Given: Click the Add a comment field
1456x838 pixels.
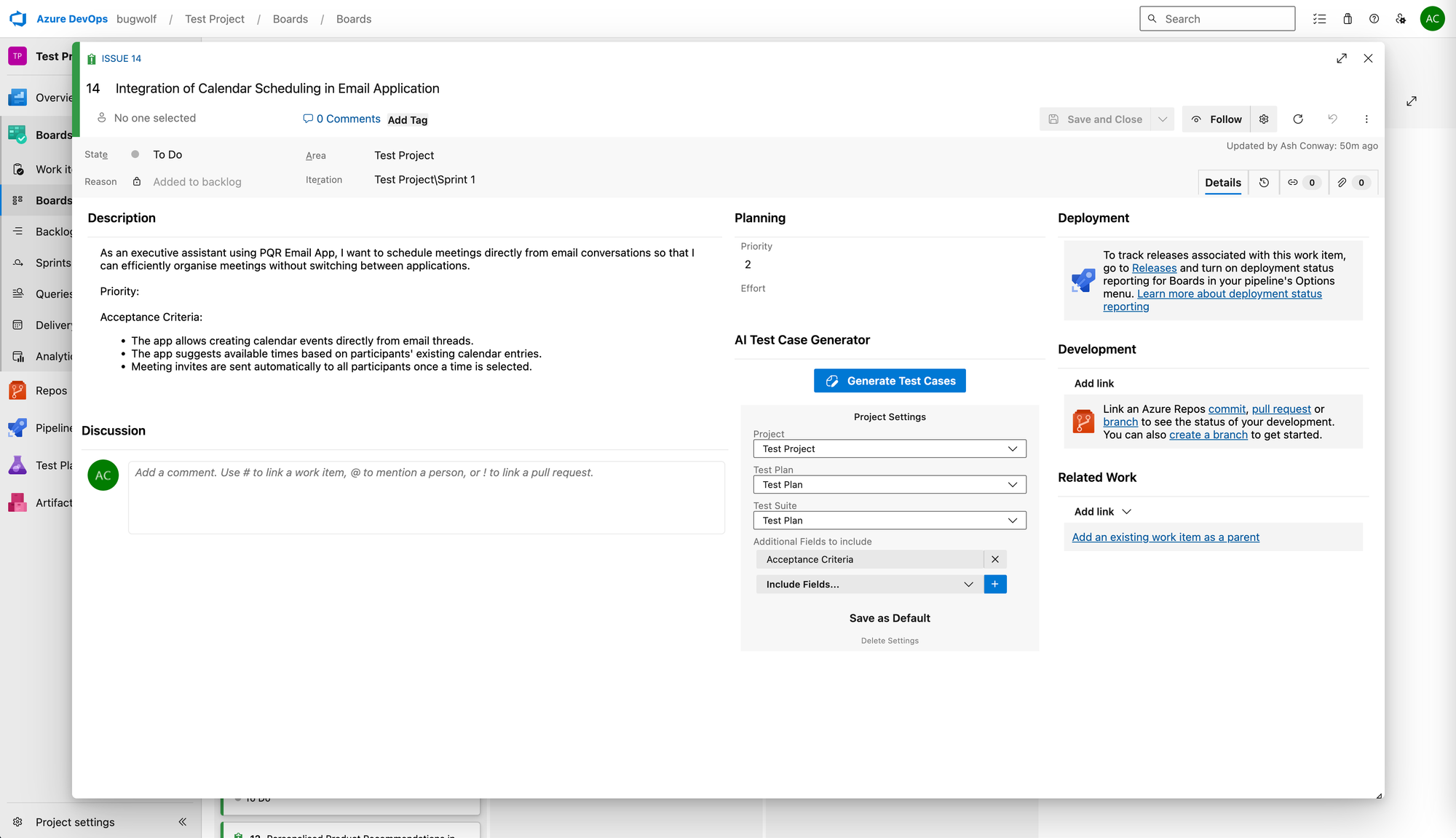Looking at the screenshot, I should click(426, 497).
